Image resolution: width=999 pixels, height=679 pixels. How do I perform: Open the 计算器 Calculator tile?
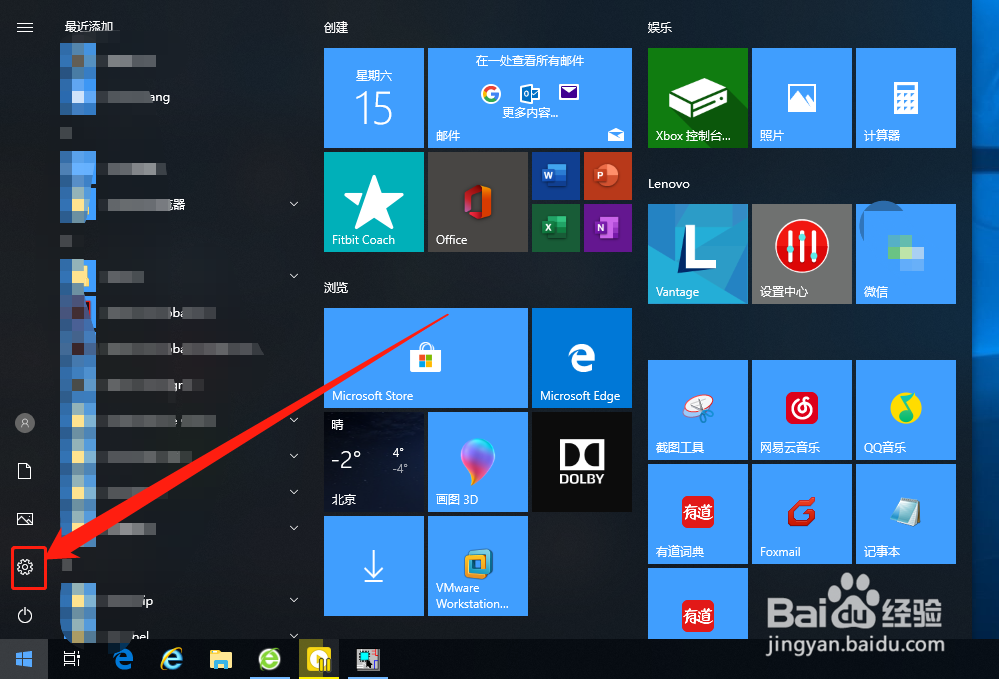(x=905, y=97)
